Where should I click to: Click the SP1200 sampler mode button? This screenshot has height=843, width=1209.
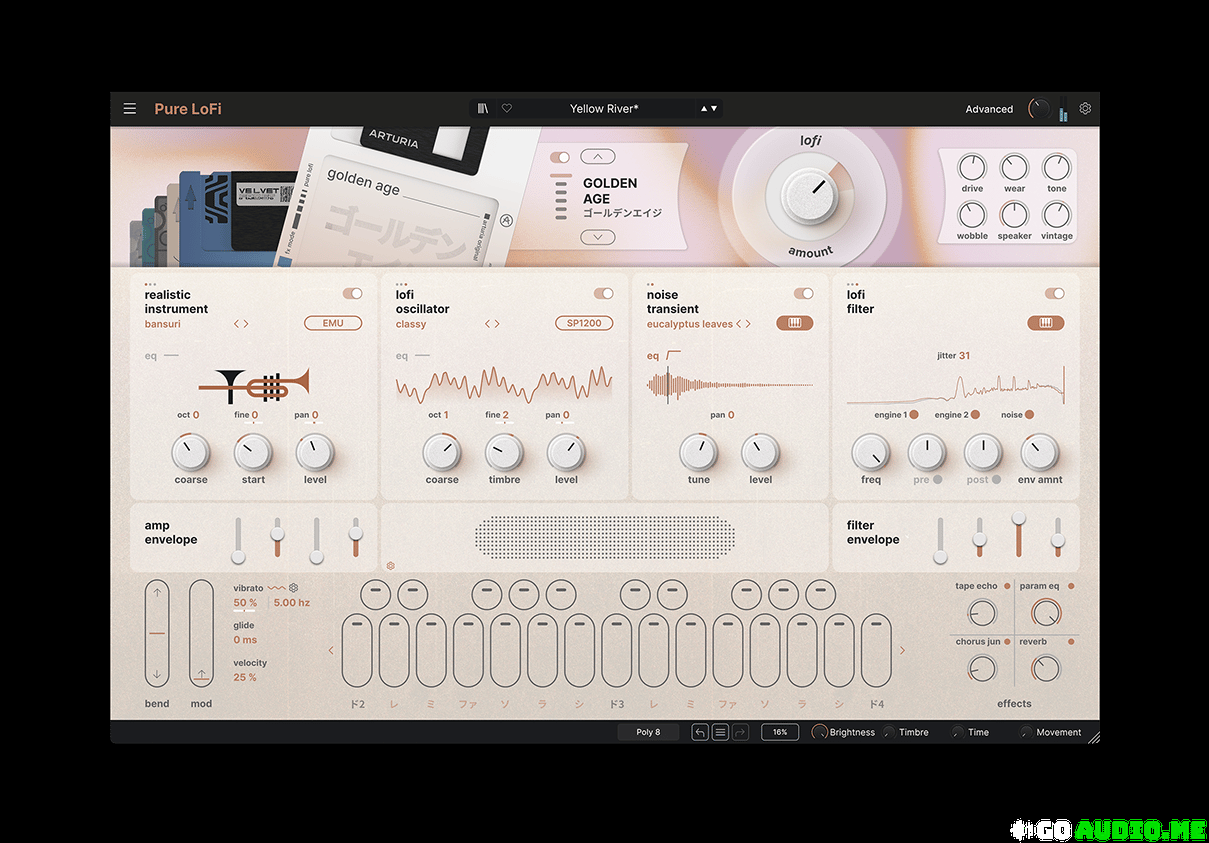click(x=584, y=323)
